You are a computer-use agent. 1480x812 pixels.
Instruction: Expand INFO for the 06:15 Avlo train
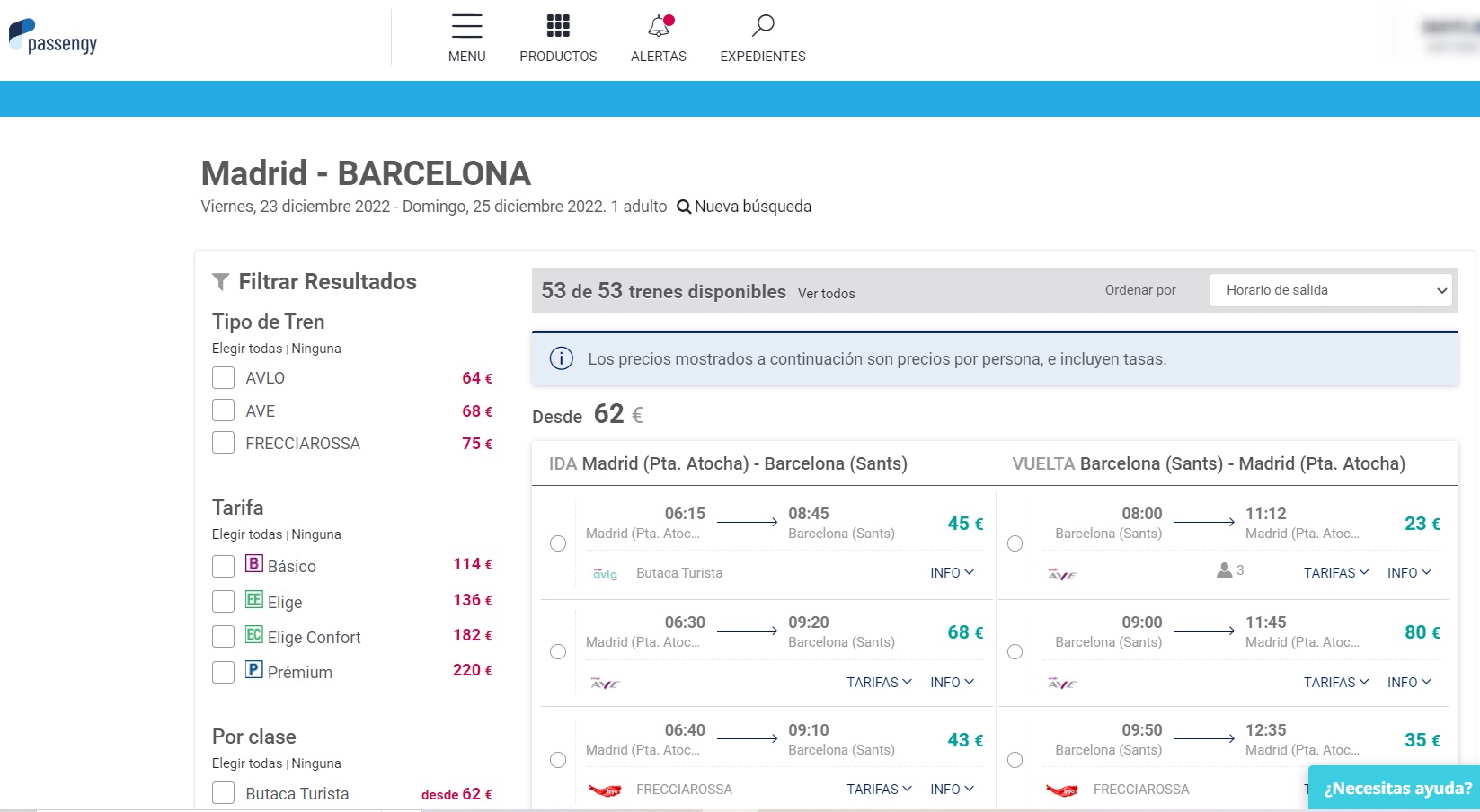pos(952,573)
